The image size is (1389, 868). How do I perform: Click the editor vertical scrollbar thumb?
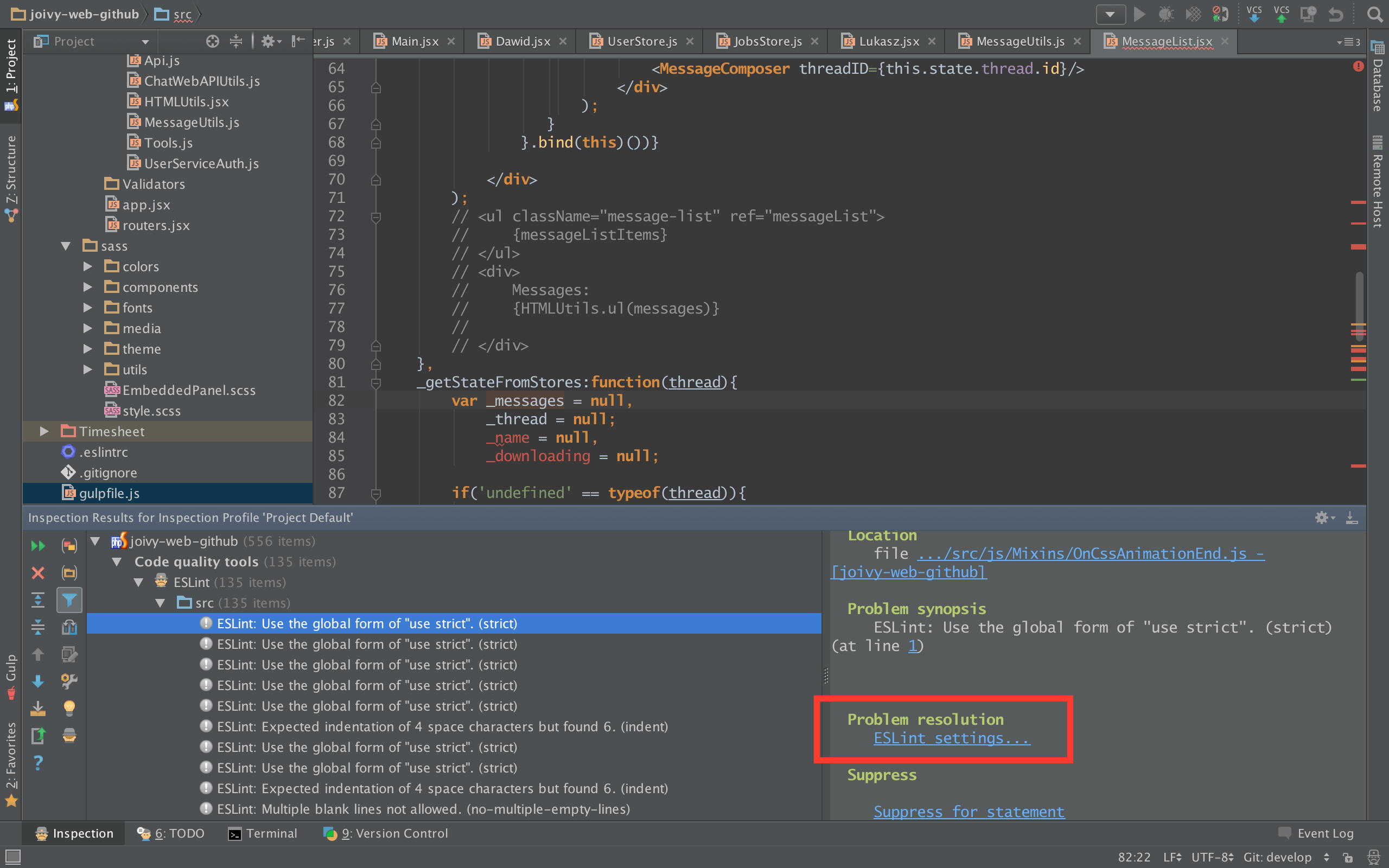click(x=1359, y=298)
